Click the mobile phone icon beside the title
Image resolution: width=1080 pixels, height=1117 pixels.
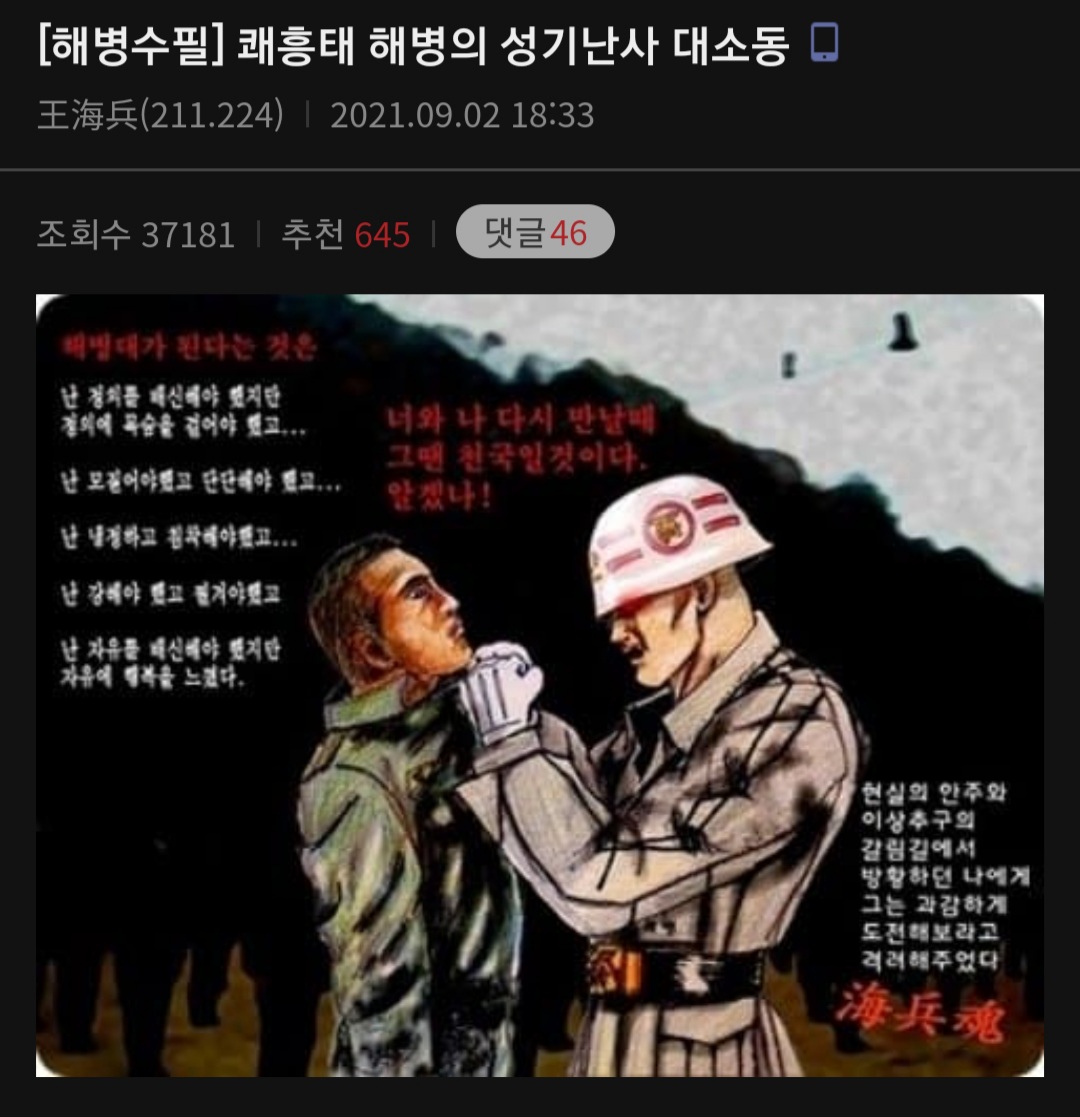[825, 43]
